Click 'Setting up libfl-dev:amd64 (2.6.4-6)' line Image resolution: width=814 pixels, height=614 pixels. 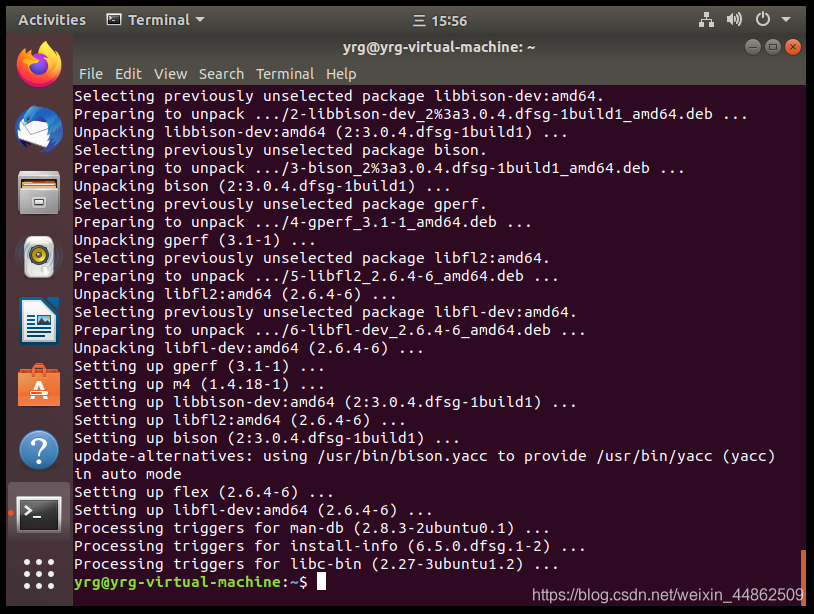(253, 510)
